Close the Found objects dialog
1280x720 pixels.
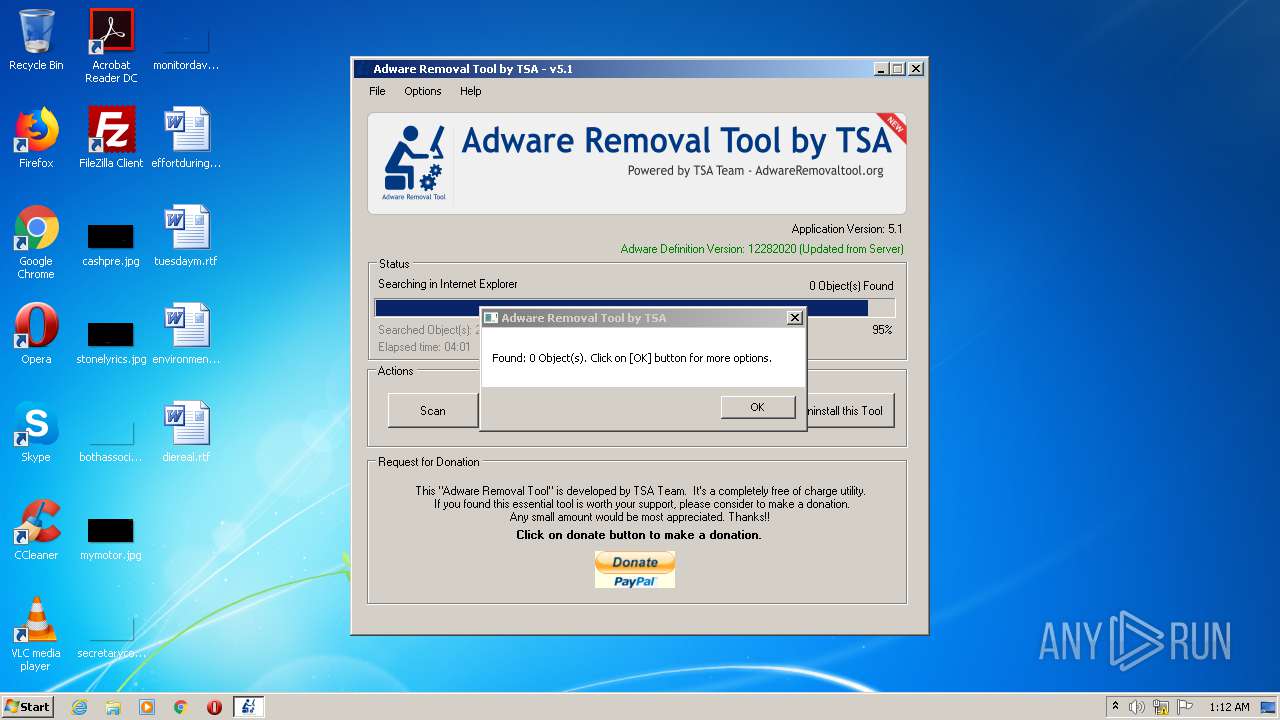pos(794,318)
